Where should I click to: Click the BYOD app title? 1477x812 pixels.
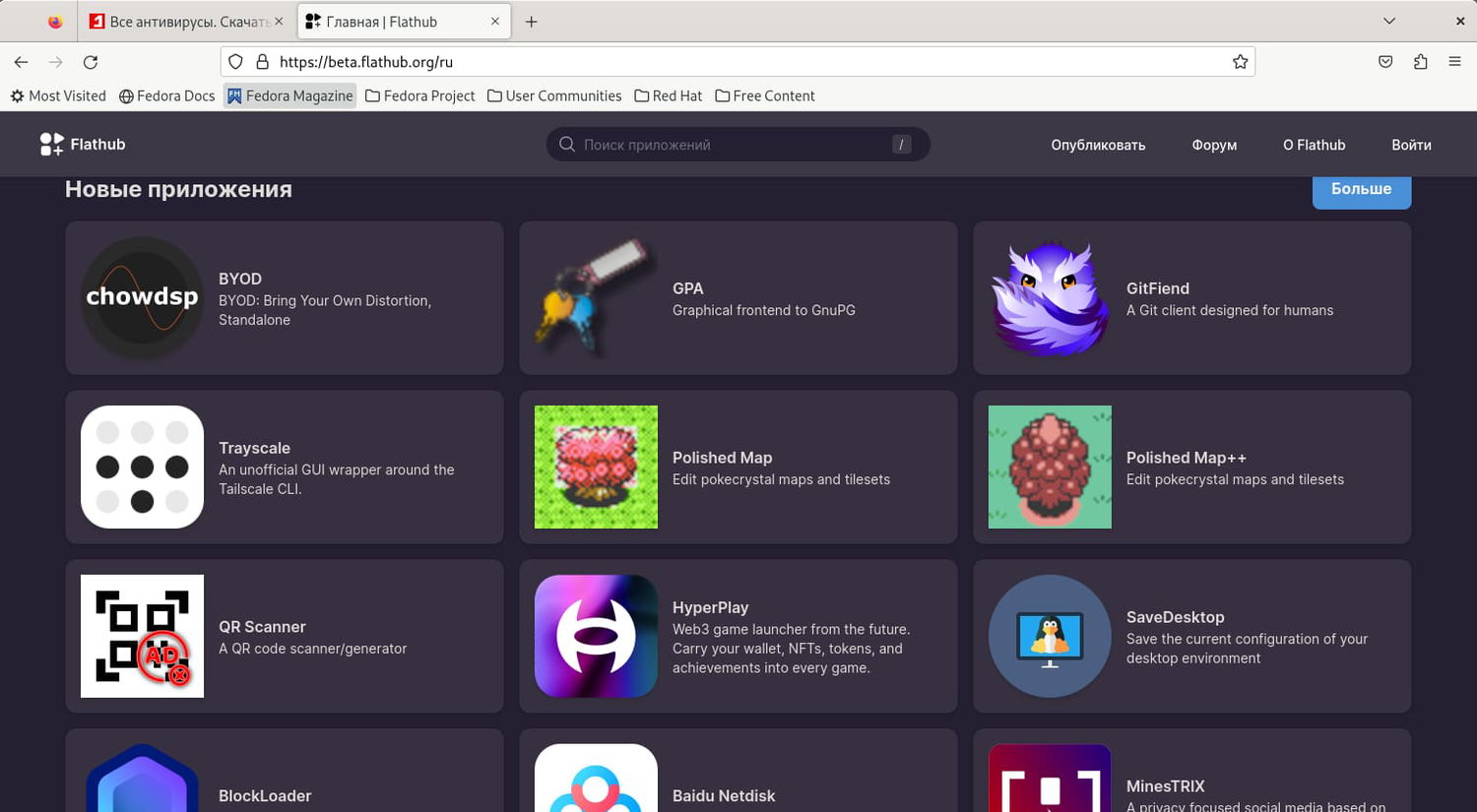(240, 279)
